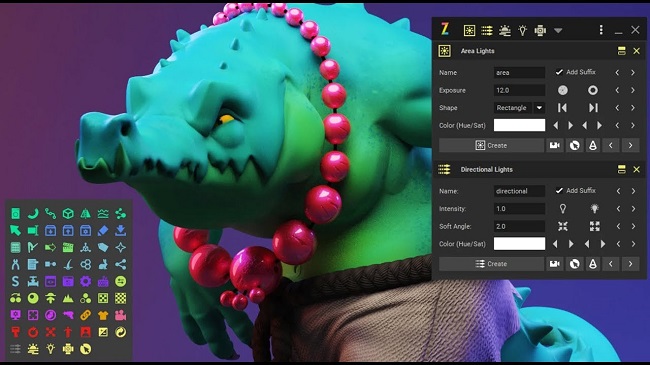Viewport: 650px width, 365px height.
Task: Select the red X cross palette icon
Action: click(51, 332)
